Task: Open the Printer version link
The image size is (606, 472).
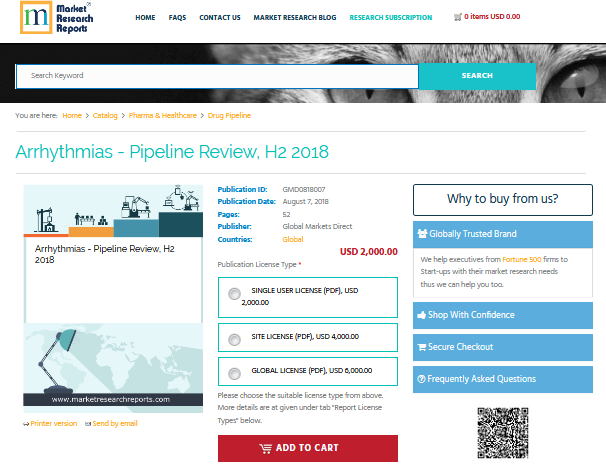Action: click(x=54, y=424)
